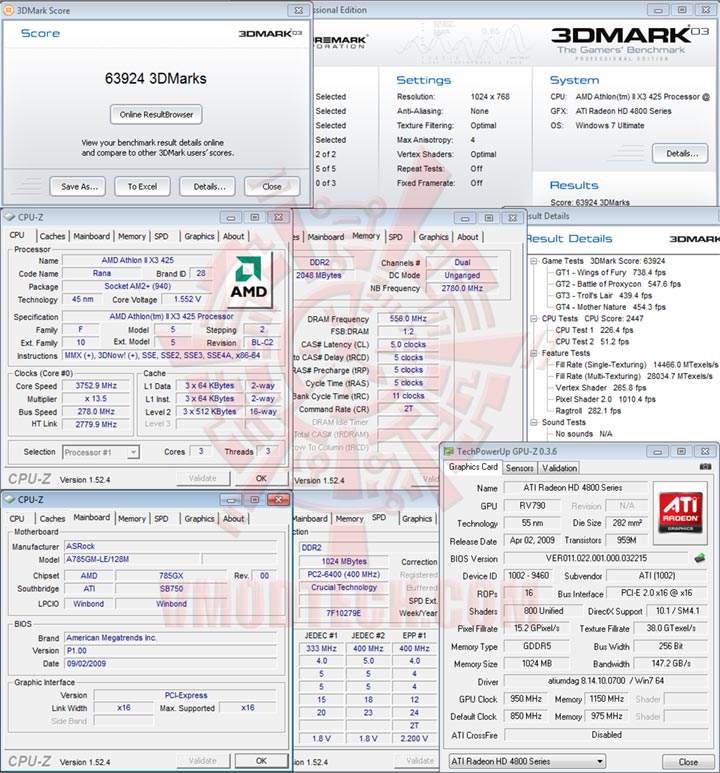Image resolution: width=720 pixels, height=773 pixels.
Task: Click the ATI Radeon logo in GPU-Z
Action: [681, 513]
